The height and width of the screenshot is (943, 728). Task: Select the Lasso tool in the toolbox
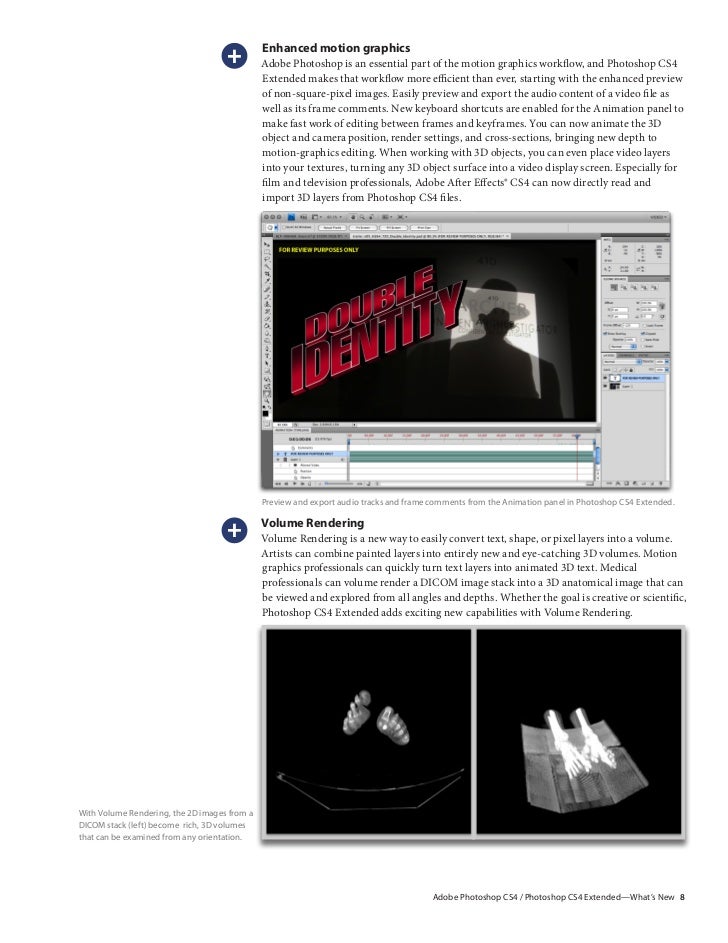coord(268,259)
